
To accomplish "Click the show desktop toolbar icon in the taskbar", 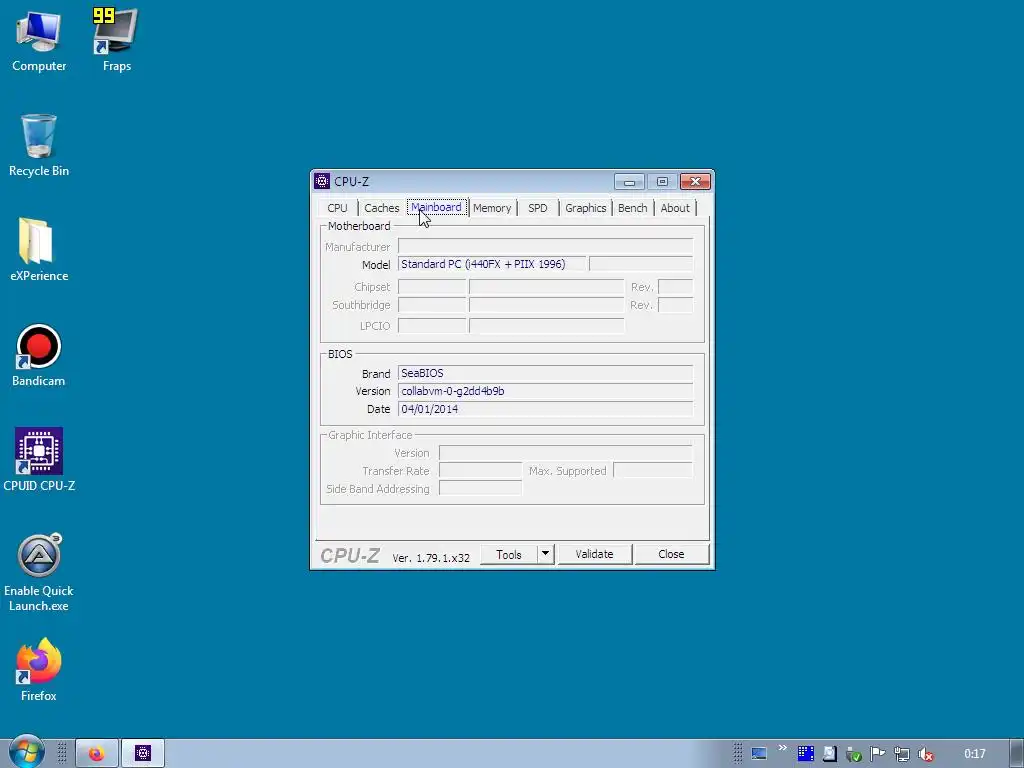I will tap(758, 754).
